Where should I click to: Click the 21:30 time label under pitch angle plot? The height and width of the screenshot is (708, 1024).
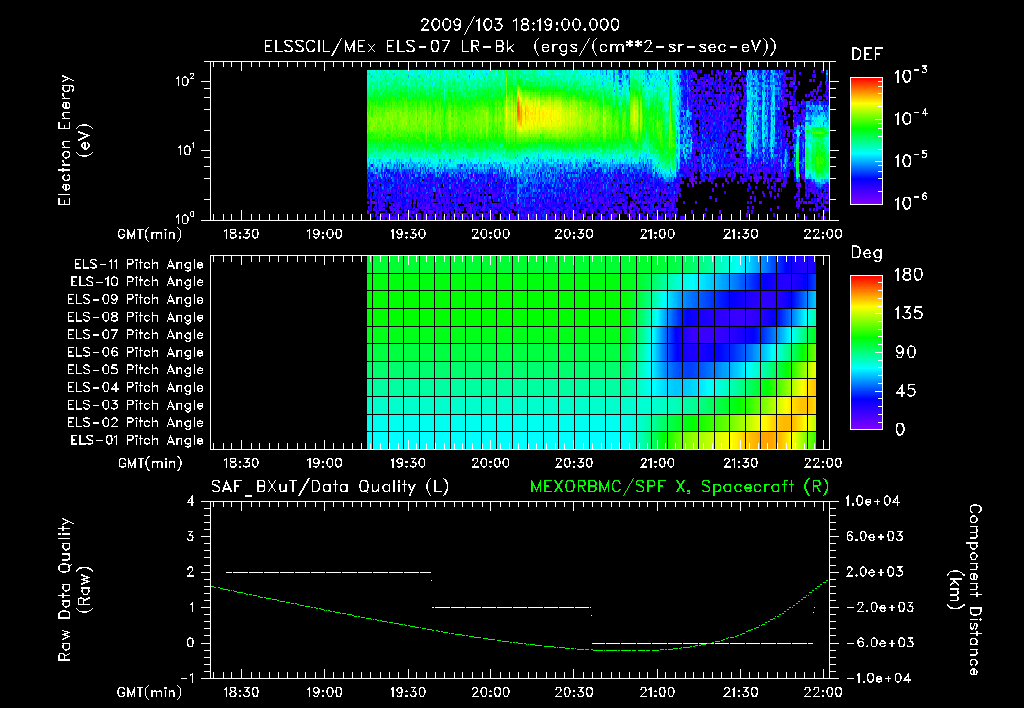click(x=741, y=463)
